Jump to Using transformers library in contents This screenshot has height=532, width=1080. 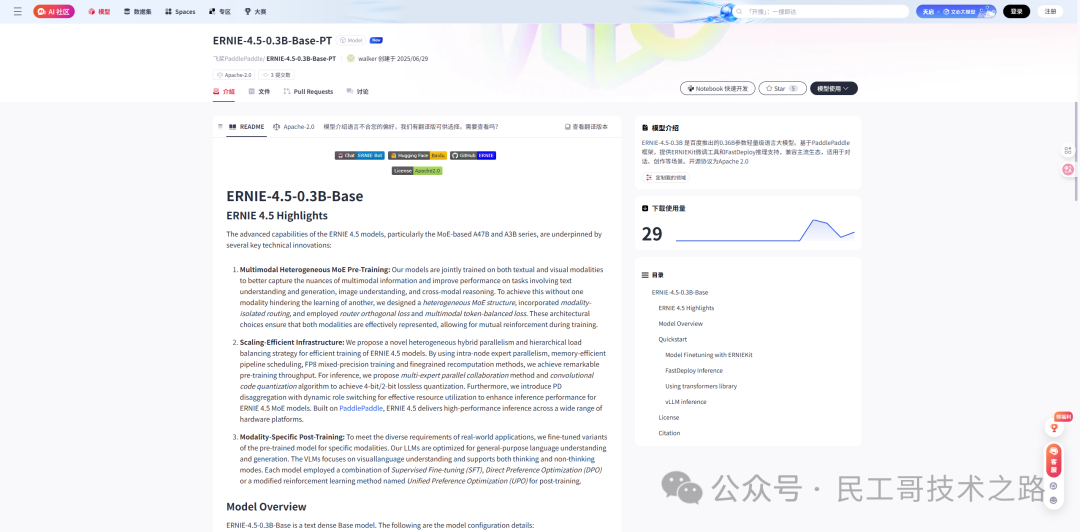pos(701,387)
